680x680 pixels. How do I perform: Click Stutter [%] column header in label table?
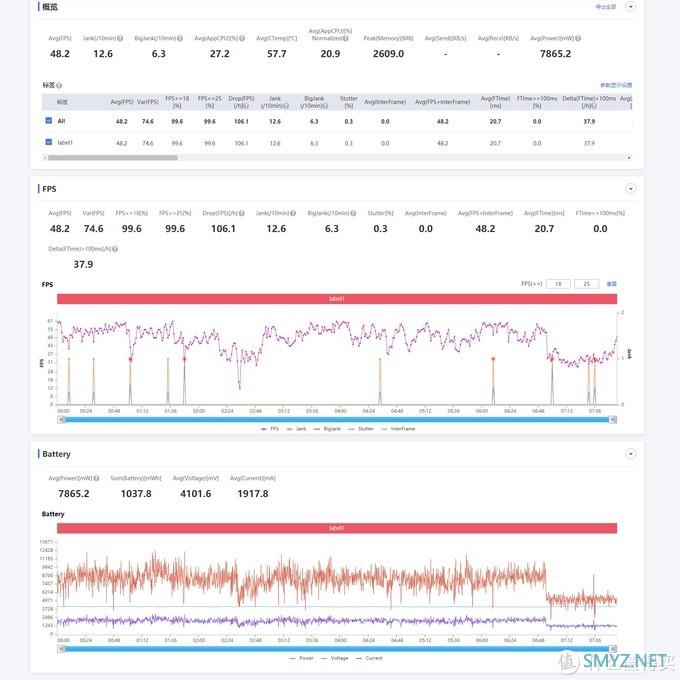(349, 102)
